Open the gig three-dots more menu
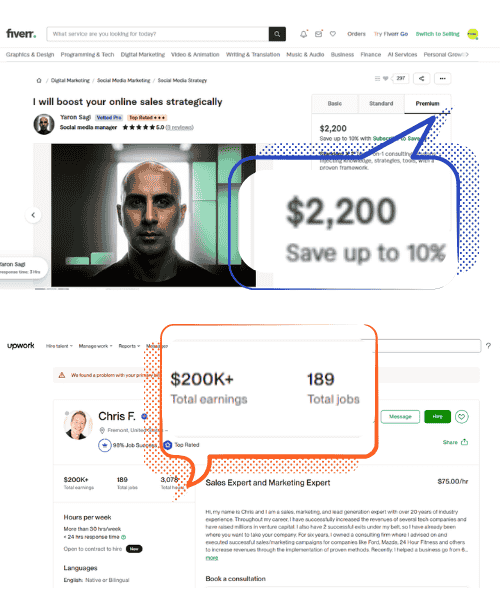This screenshot has height=600, width=500. (x=442, y=78)
